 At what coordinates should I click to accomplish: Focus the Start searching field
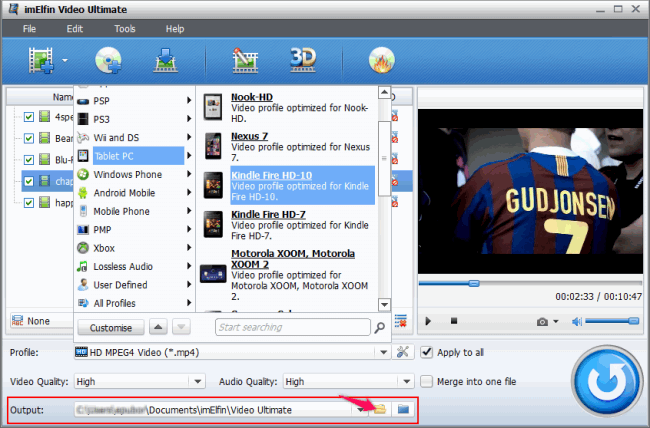293,327
